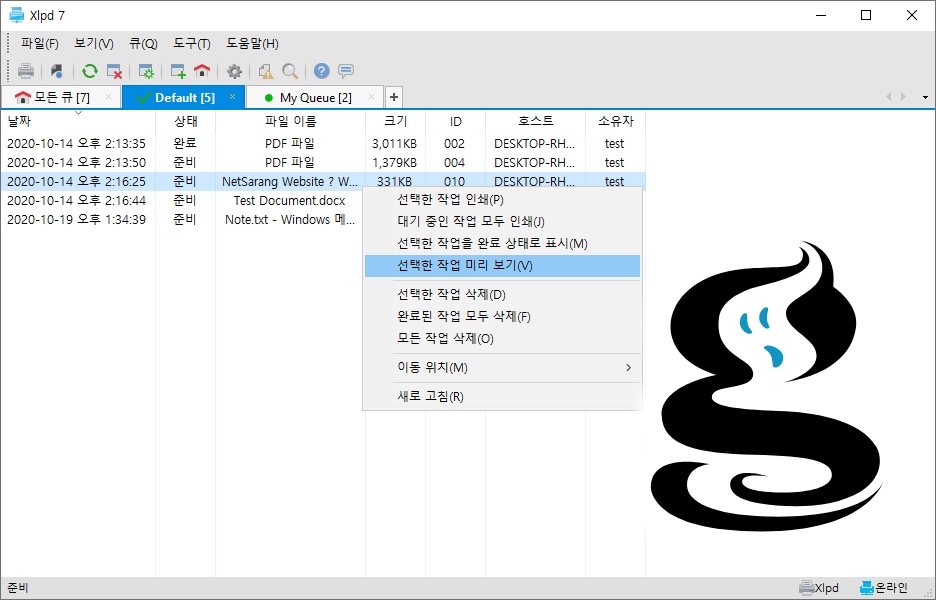Screen dimensions: 936x600
Task: Select the job dated 2020-10-14 오후 2:13:50
Action: (x=322, y=162)
